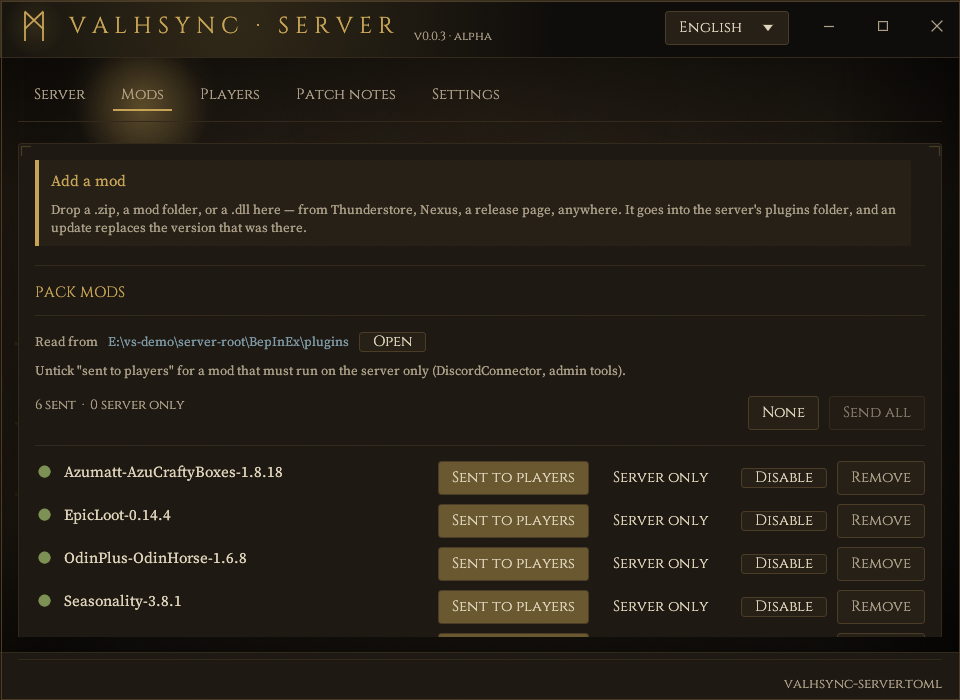Set OdinHorse to Server Only
Image resolution: width=960 pixels, height=700 pixels.
(661, 563)
